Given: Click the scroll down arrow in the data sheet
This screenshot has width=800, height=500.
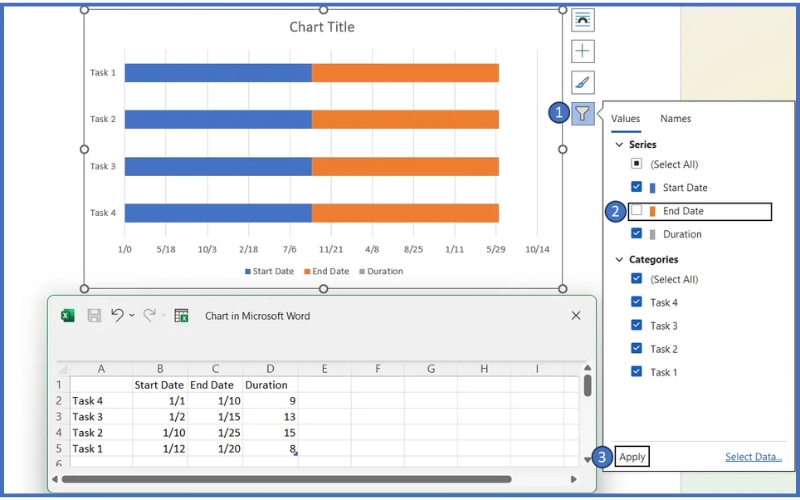Looking at the screenshot, I should [x=588, y=460].
